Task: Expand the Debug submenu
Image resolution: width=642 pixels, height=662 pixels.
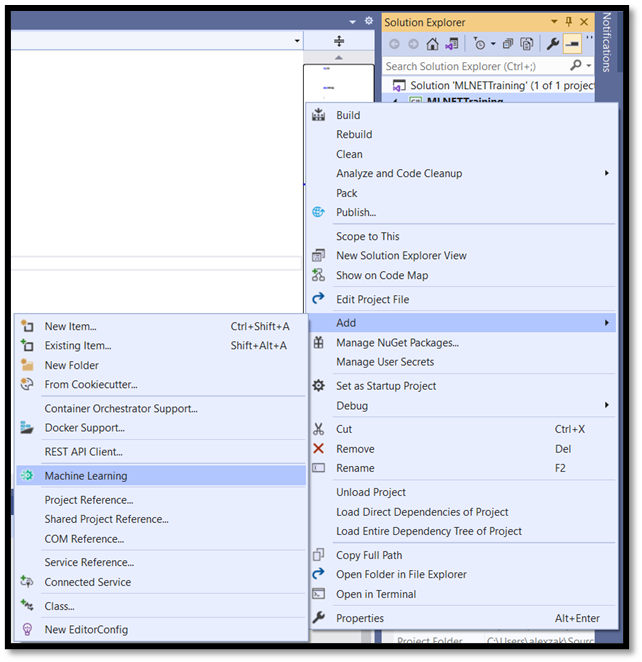Action: [463, 406]
